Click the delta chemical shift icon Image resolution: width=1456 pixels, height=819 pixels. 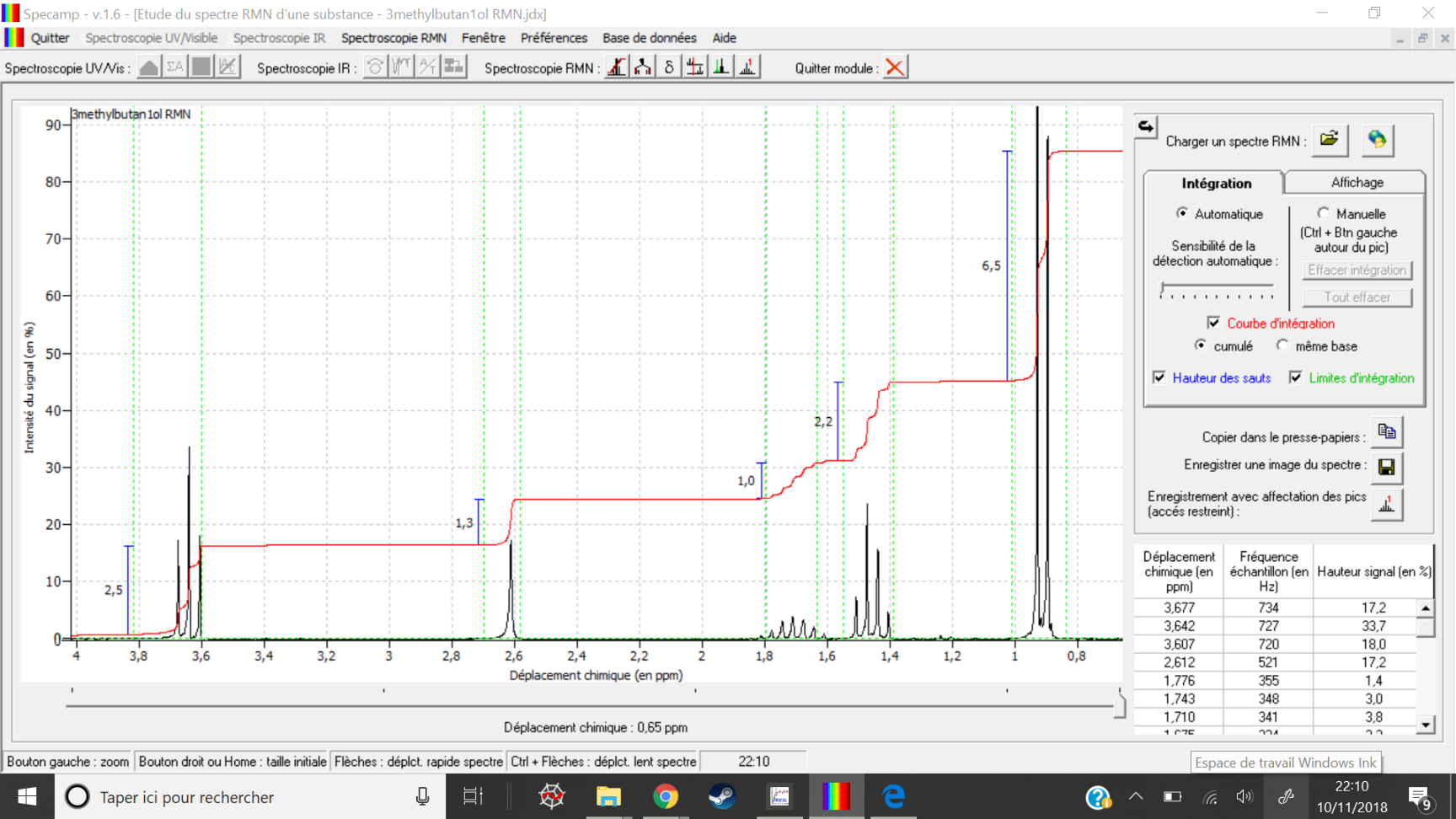(x=669, y=67)
